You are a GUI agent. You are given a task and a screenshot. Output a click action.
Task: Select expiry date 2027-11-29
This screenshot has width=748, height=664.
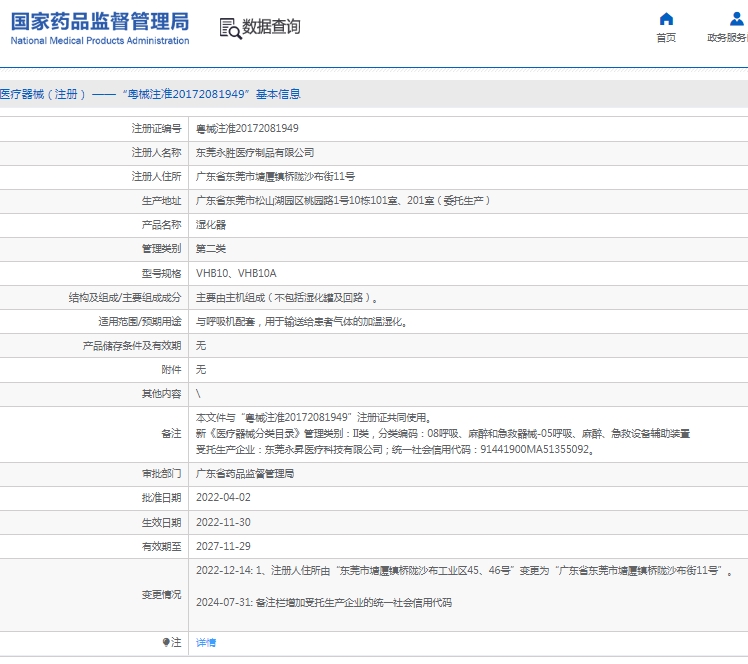point(223,546)
